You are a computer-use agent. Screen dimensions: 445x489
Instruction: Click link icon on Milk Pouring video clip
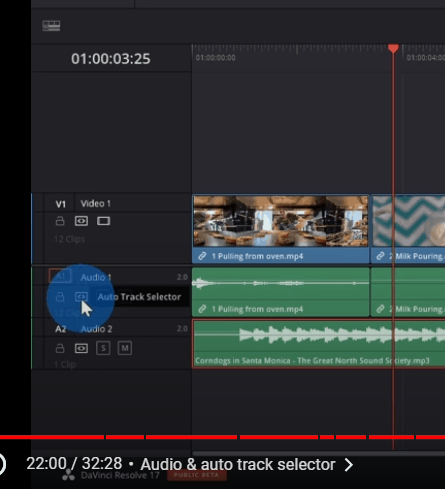pos(380,256)
